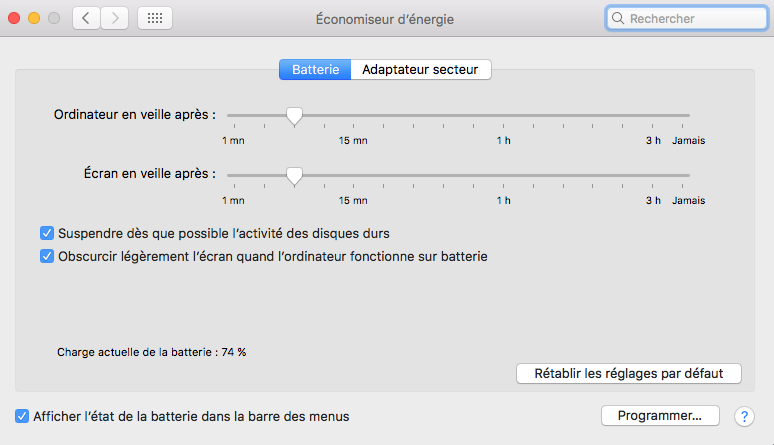The width and height of the screenshot is (774, 445).
Task: Set display sleep slider at 1 h mark
Action: tap(503, 175)
